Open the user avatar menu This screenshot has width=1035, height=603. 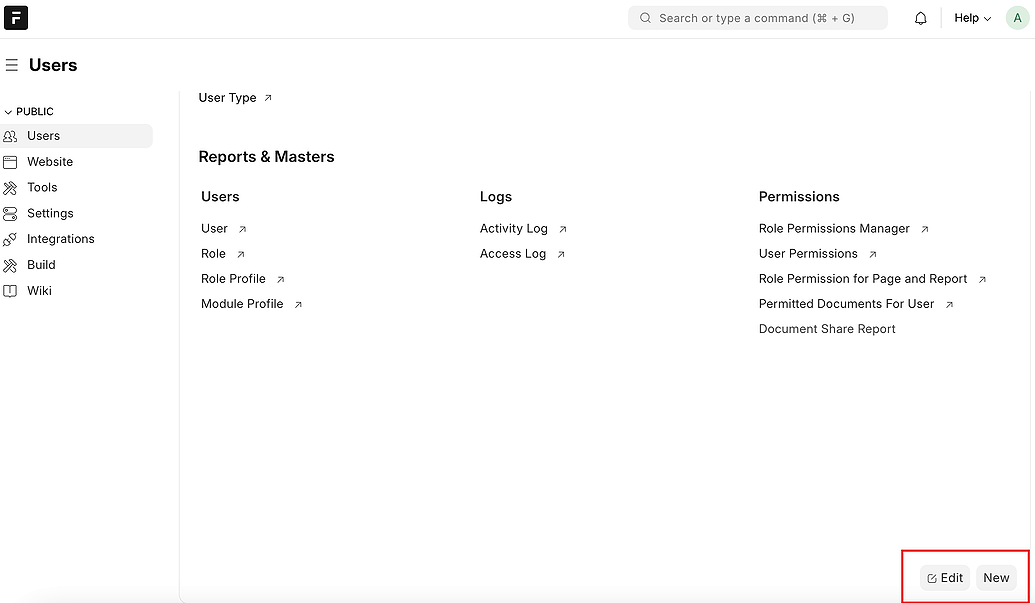[1016, 18]
